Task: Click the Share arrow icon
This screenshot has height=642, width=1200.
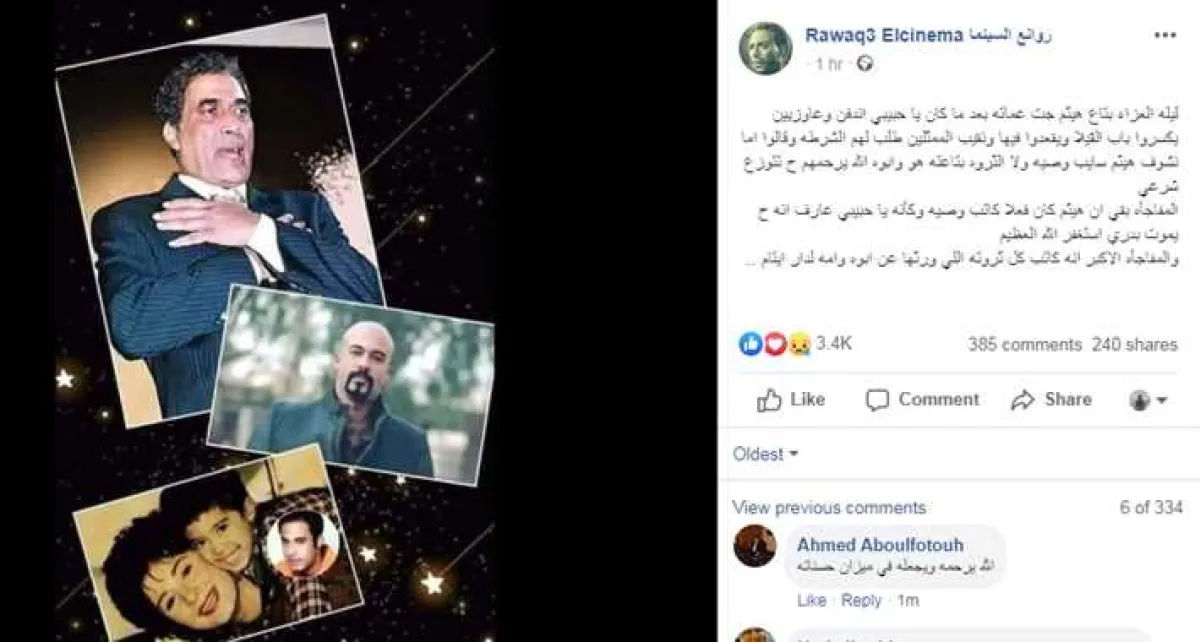Action: click(1022, 400)
